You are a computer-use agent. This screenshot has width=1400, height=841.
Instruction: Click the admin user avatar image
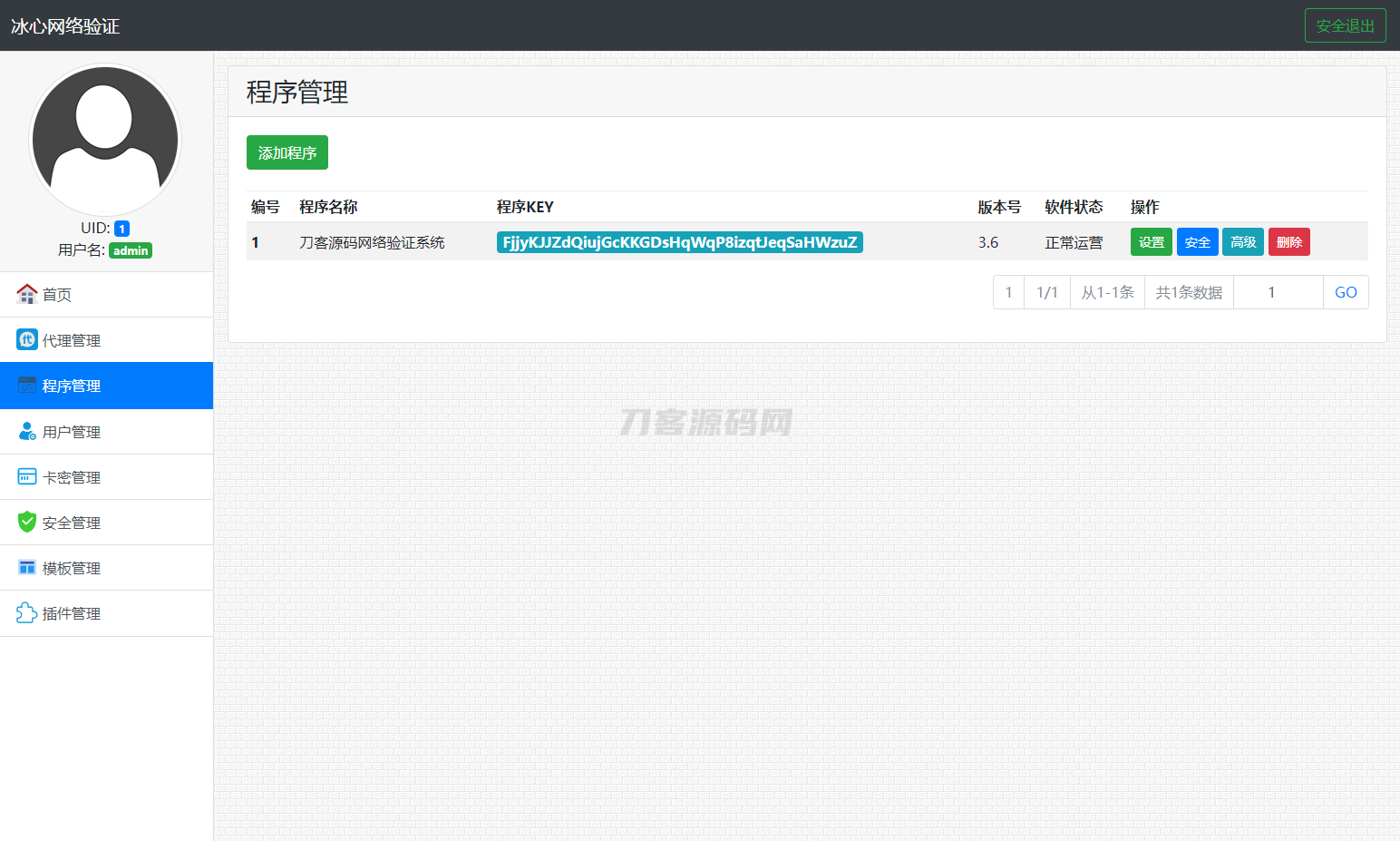[104, 139]
